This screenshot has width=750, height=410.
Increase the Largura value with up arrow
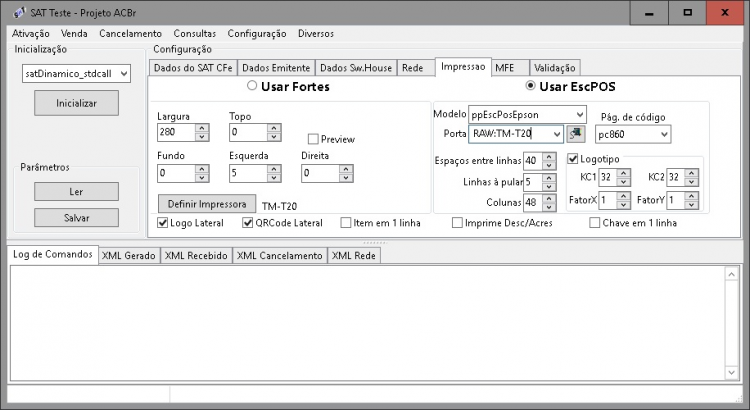pos(202,128)
